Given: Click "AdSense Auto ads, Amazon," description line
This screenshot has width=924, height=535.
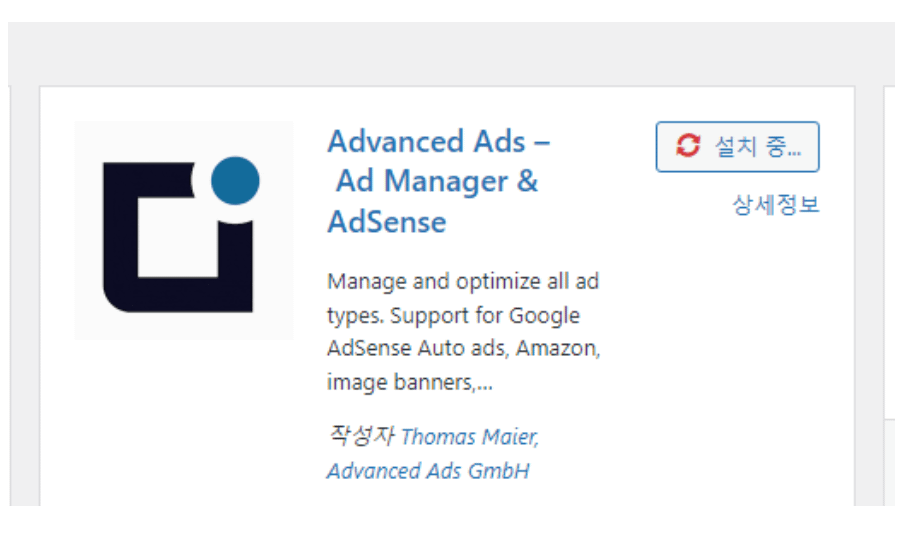Looking at the screenshot, I should [x=462, y=349].
